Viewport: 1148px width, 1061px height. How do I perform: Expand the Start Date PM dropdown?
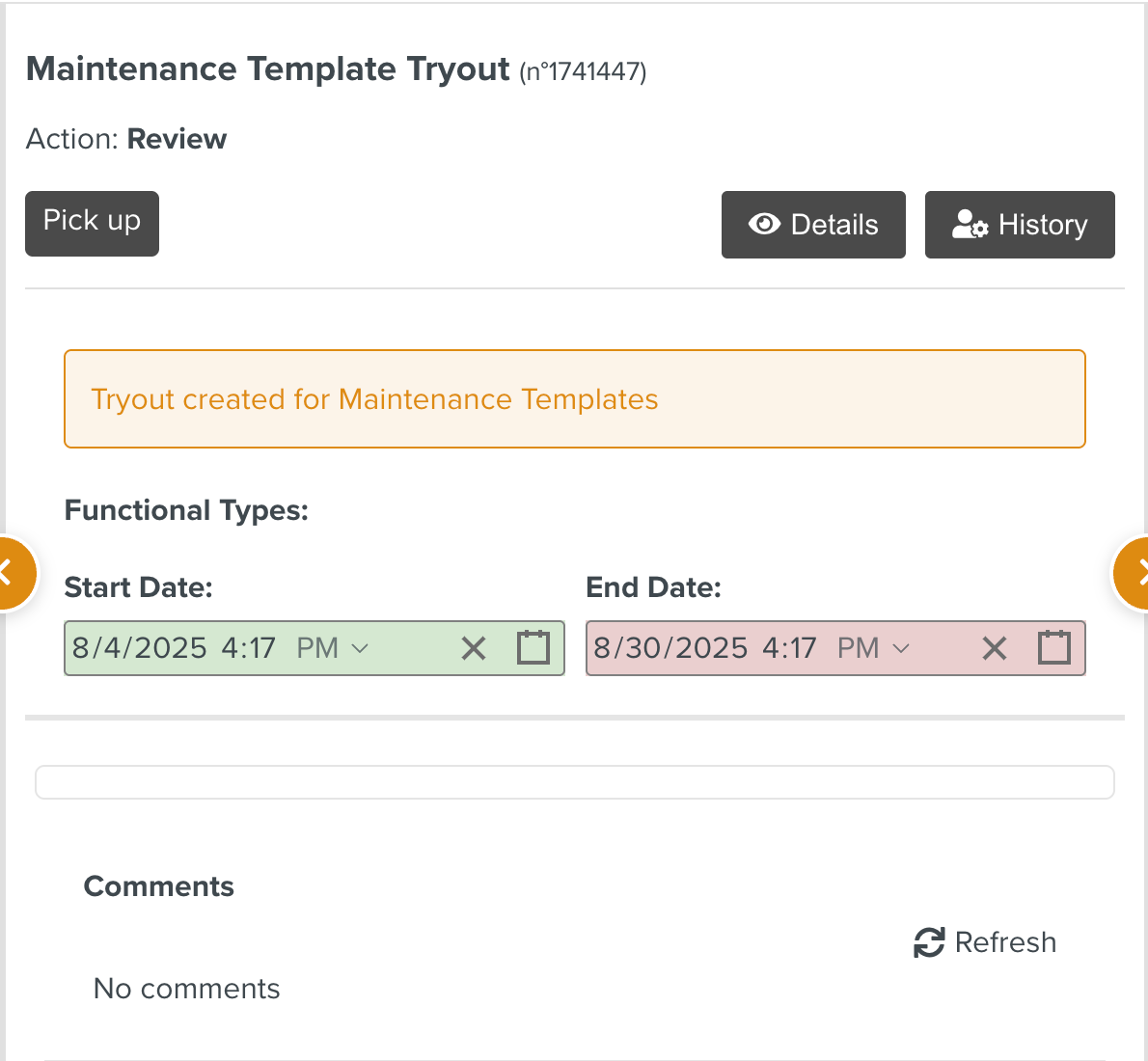(x=333, y=648)
